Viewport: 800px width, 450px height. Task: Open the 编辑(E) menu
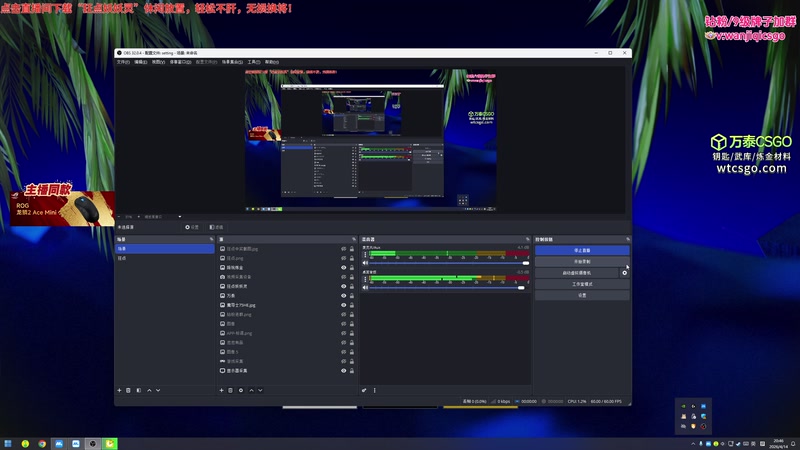[141, 62]
